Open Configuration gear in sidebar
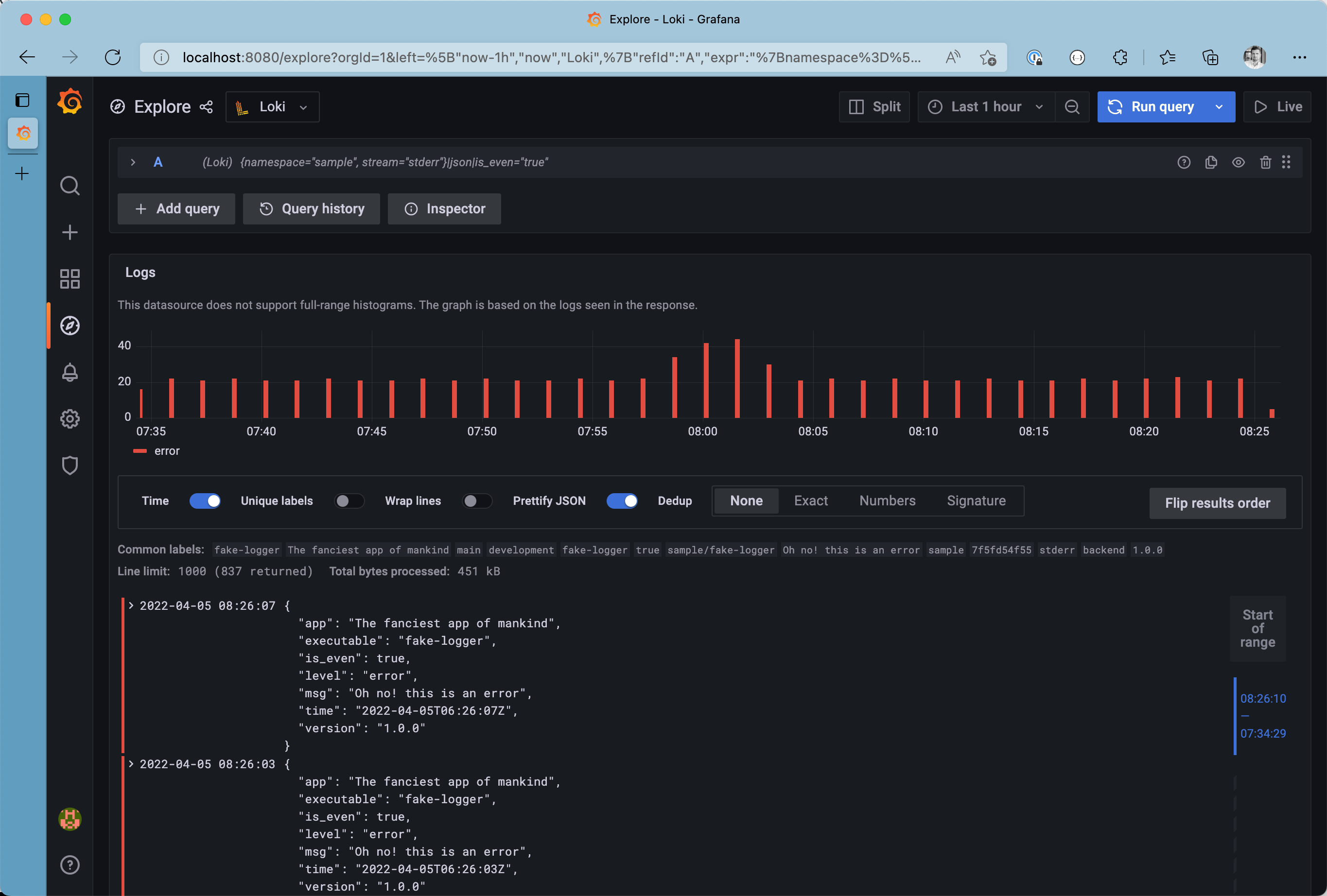 pyautogui.click(x=70, y=419)
